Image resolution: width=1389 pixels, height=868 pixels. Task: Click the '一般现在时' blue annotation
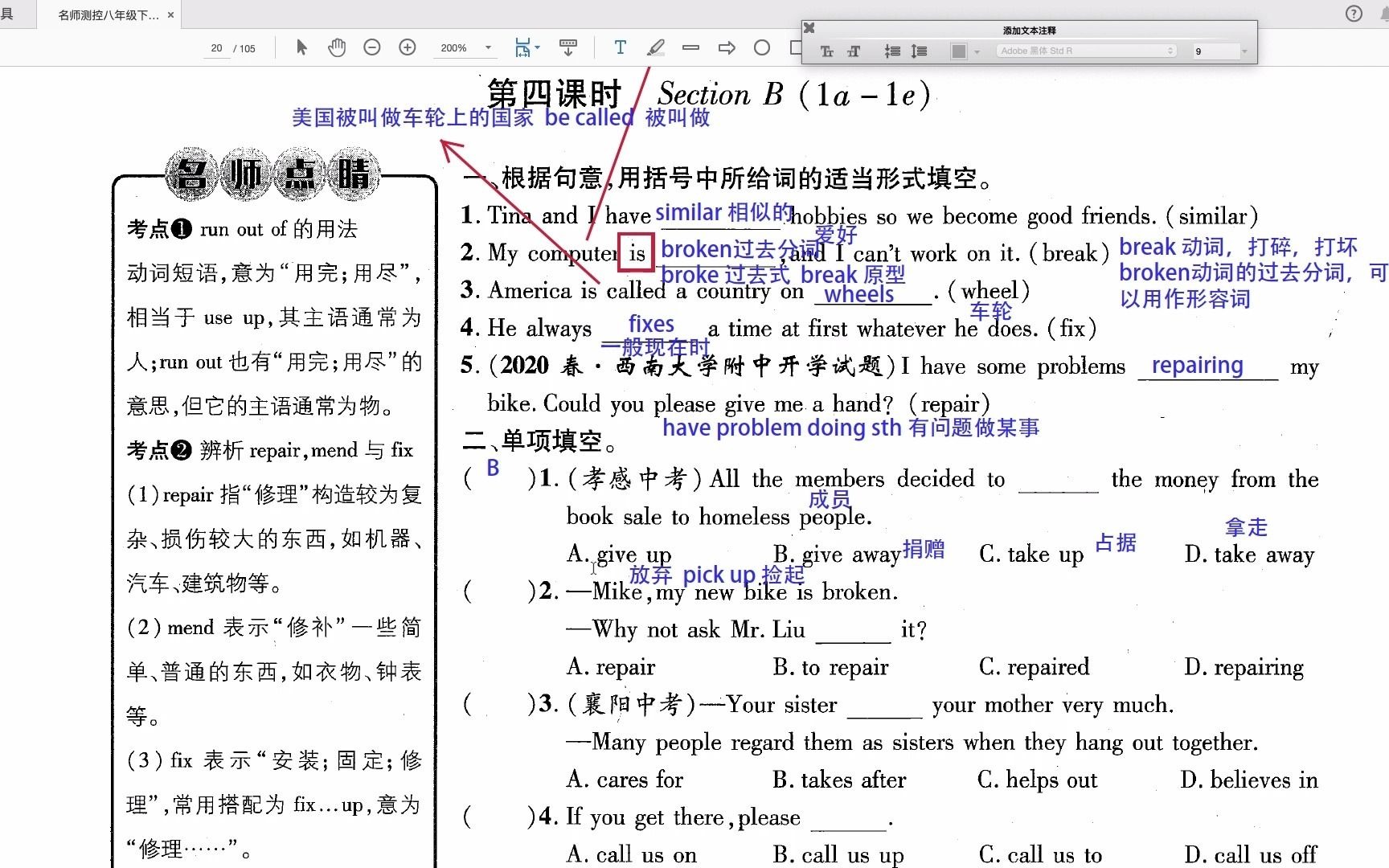(x=655, y=348)
